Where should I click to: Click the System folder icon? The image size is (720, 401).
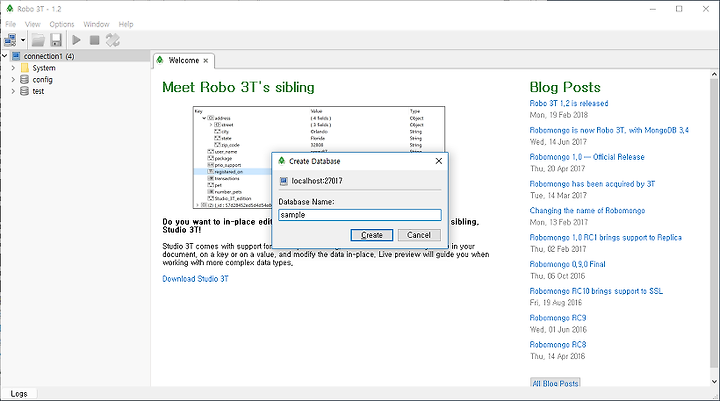tap(25, 68)
